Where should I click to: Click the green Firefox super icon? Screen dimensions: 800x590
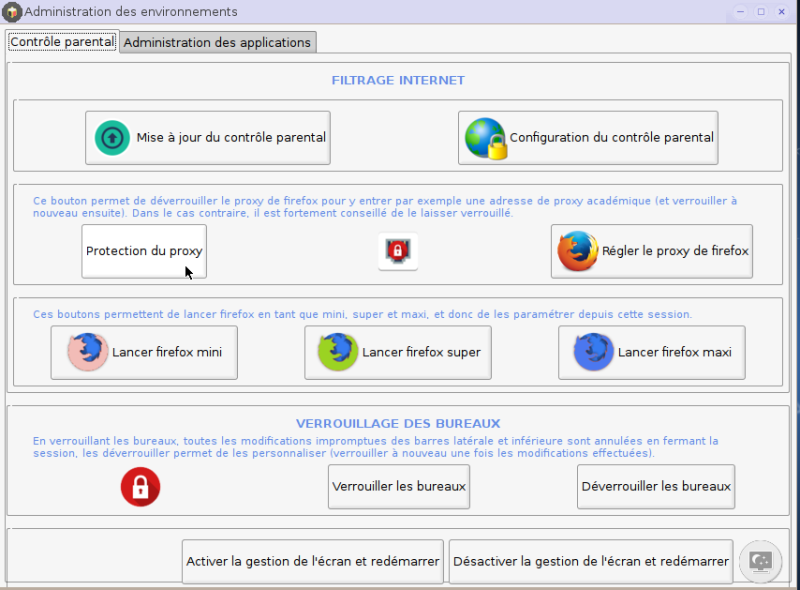[338, 352]
